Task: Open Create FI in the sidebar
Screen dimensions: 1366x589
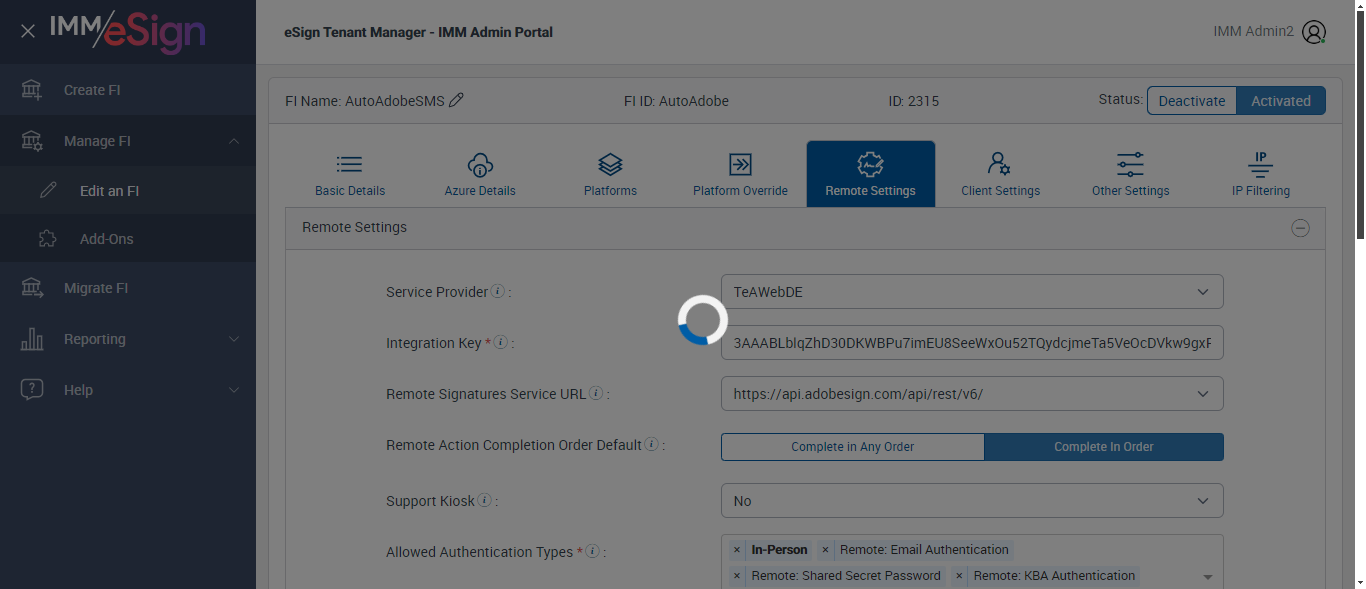Action: (x=128, y=90)
